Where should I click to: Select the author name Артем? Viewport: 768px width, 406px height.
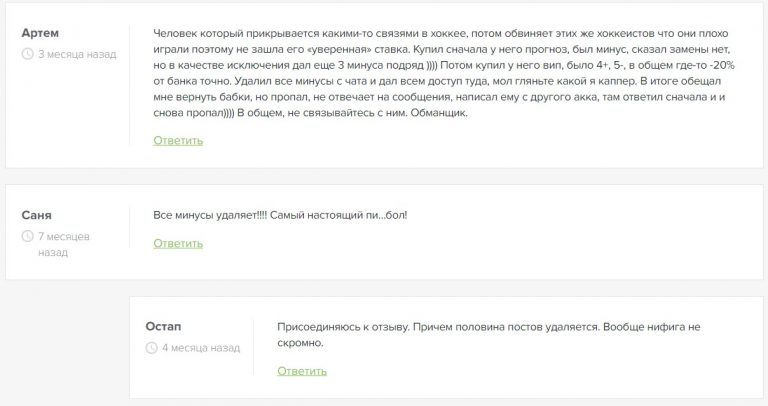pos(40,33)
